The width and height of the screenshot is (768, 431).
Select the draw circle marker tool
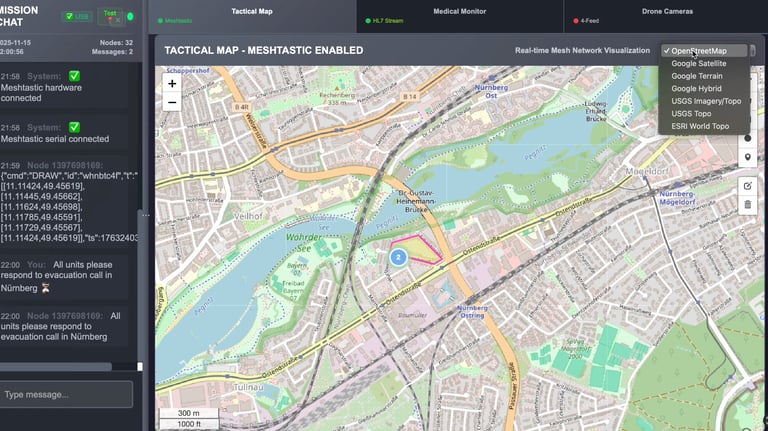coord(747,138)
